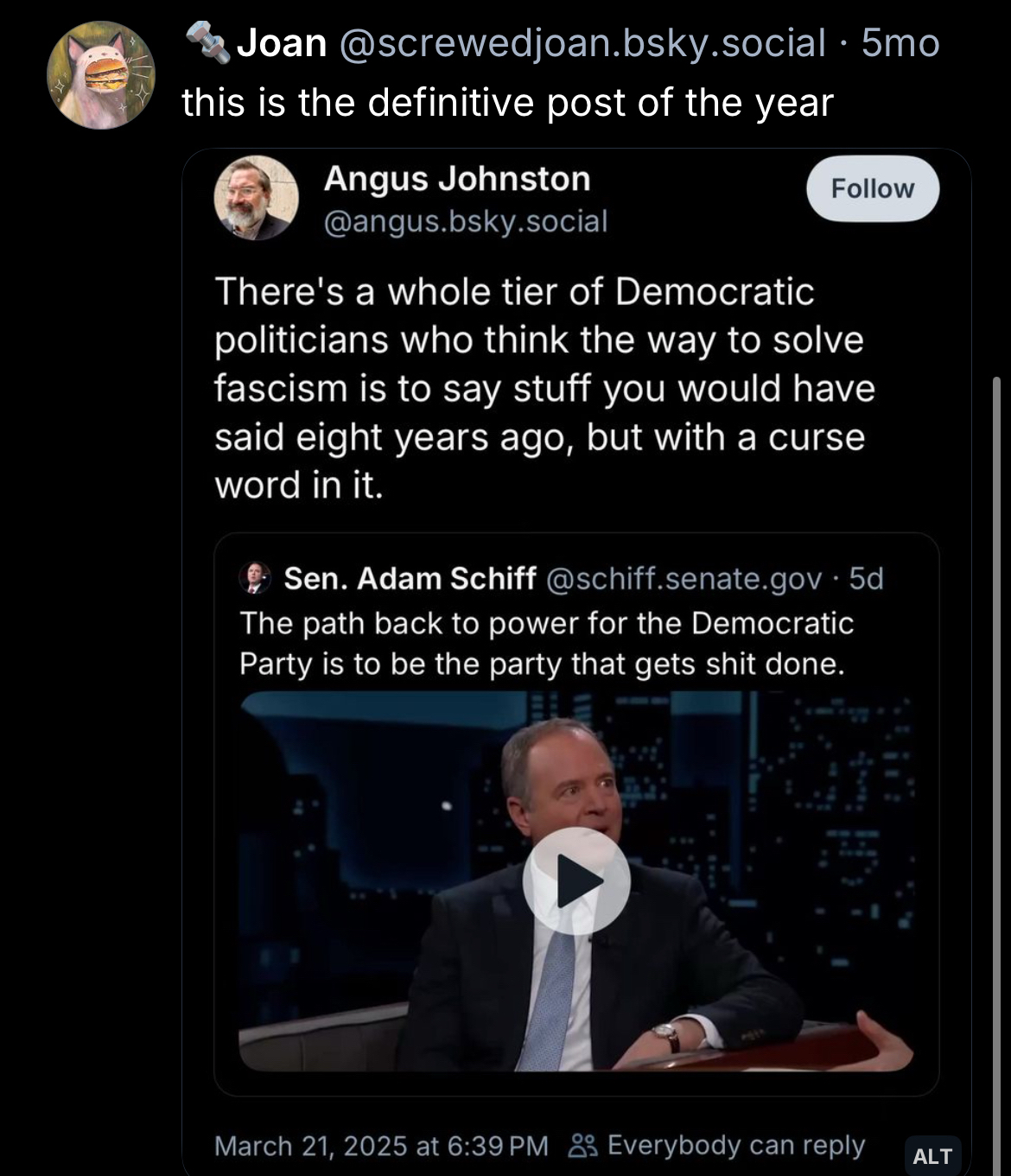Play the Adam Schiff video

pyautogui.click(x=576, y=880)
